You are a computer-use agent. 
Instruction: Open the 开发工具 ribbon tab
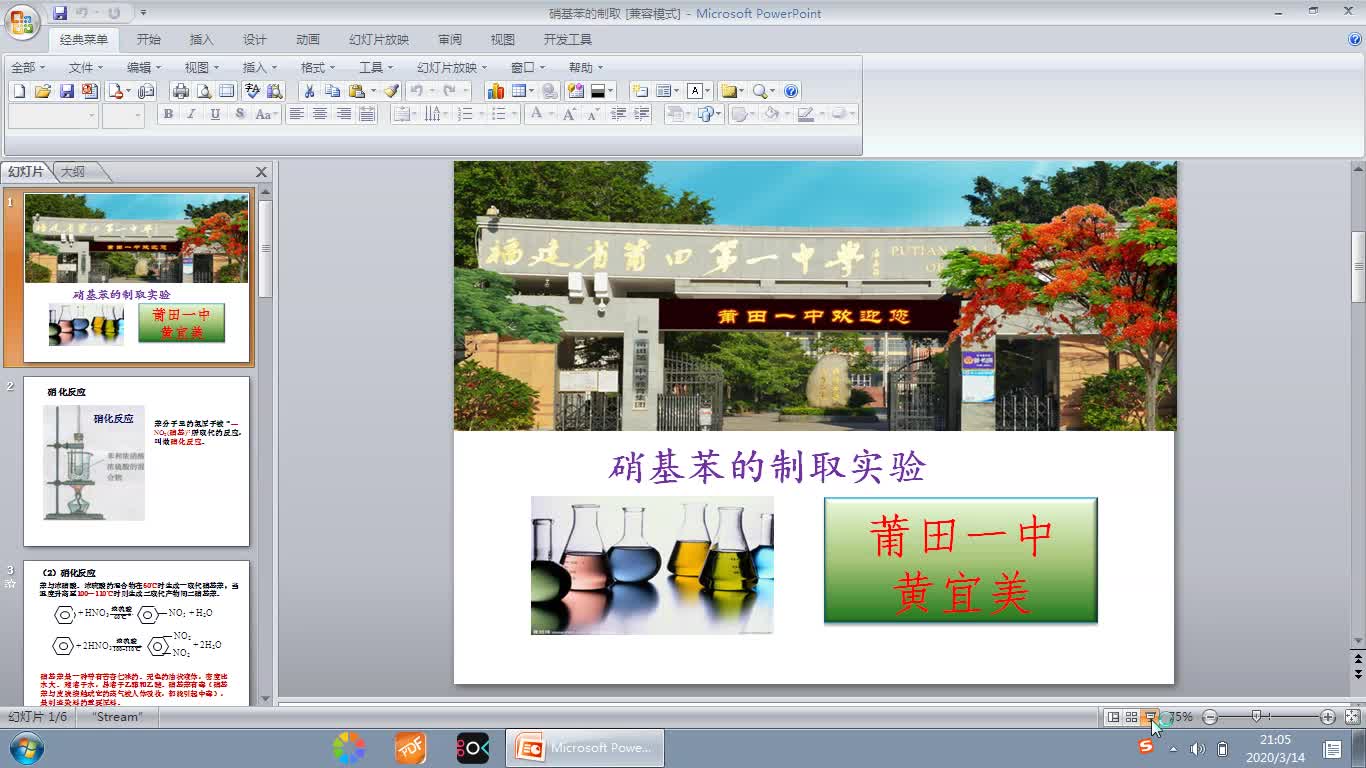pos(568,40)
